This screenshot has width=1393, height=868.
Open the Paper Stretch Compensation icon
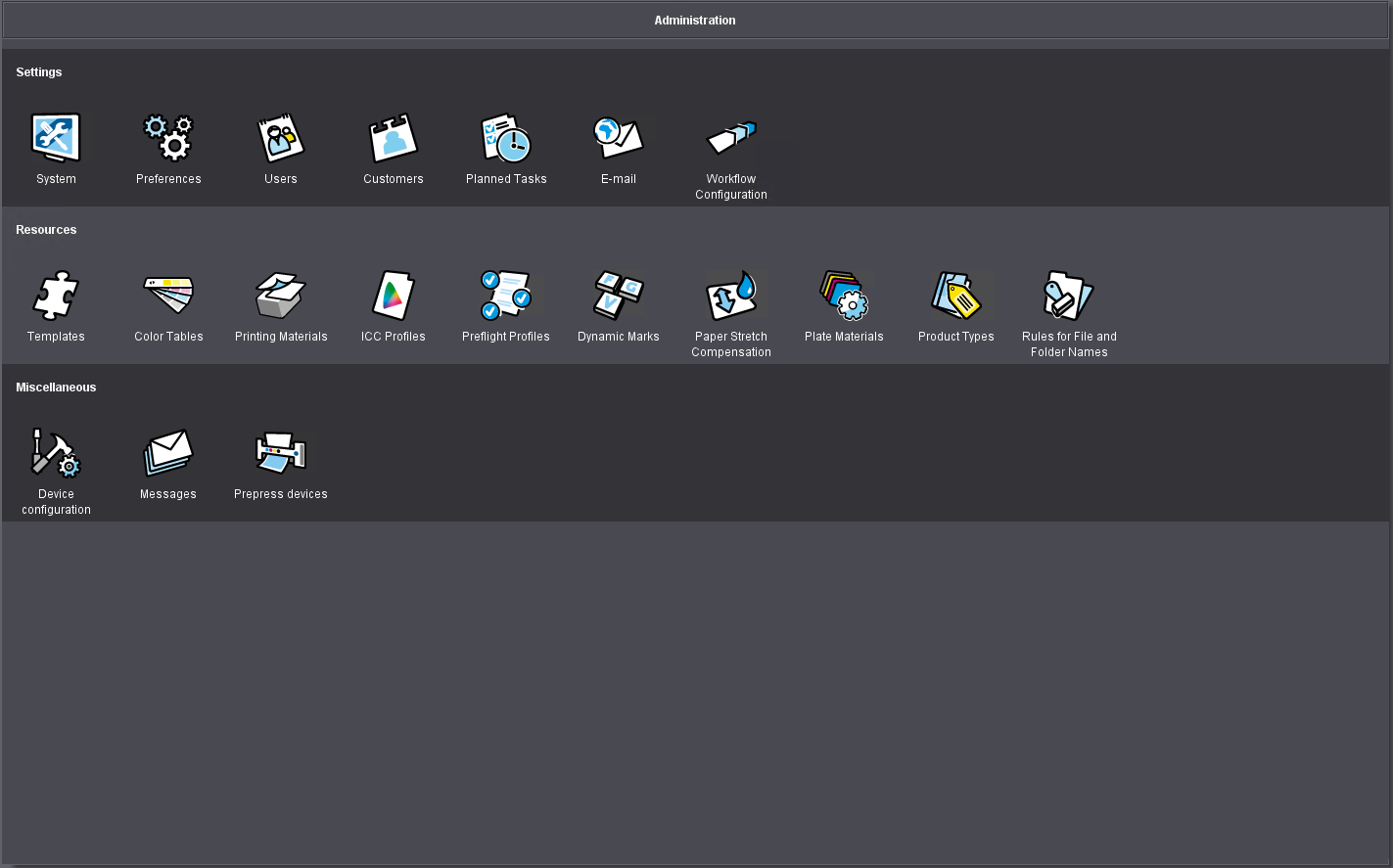pyautogui.click(x=731, y=297)
